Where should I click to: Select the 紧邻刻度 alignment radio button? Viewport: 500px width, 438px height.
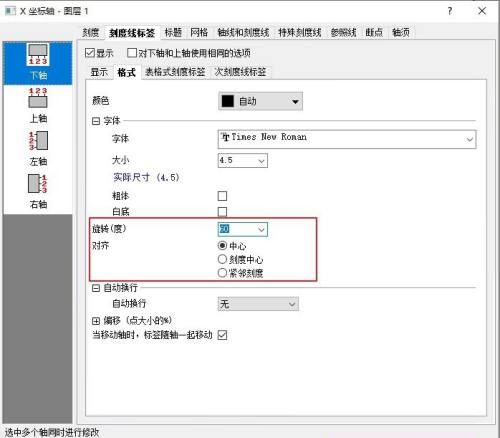coord(222,273)
